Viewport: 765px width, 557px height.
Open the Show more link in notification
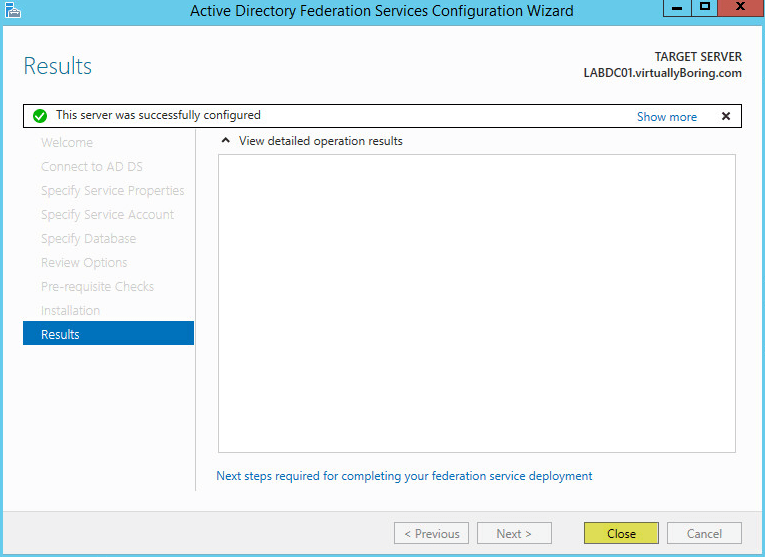666,117
